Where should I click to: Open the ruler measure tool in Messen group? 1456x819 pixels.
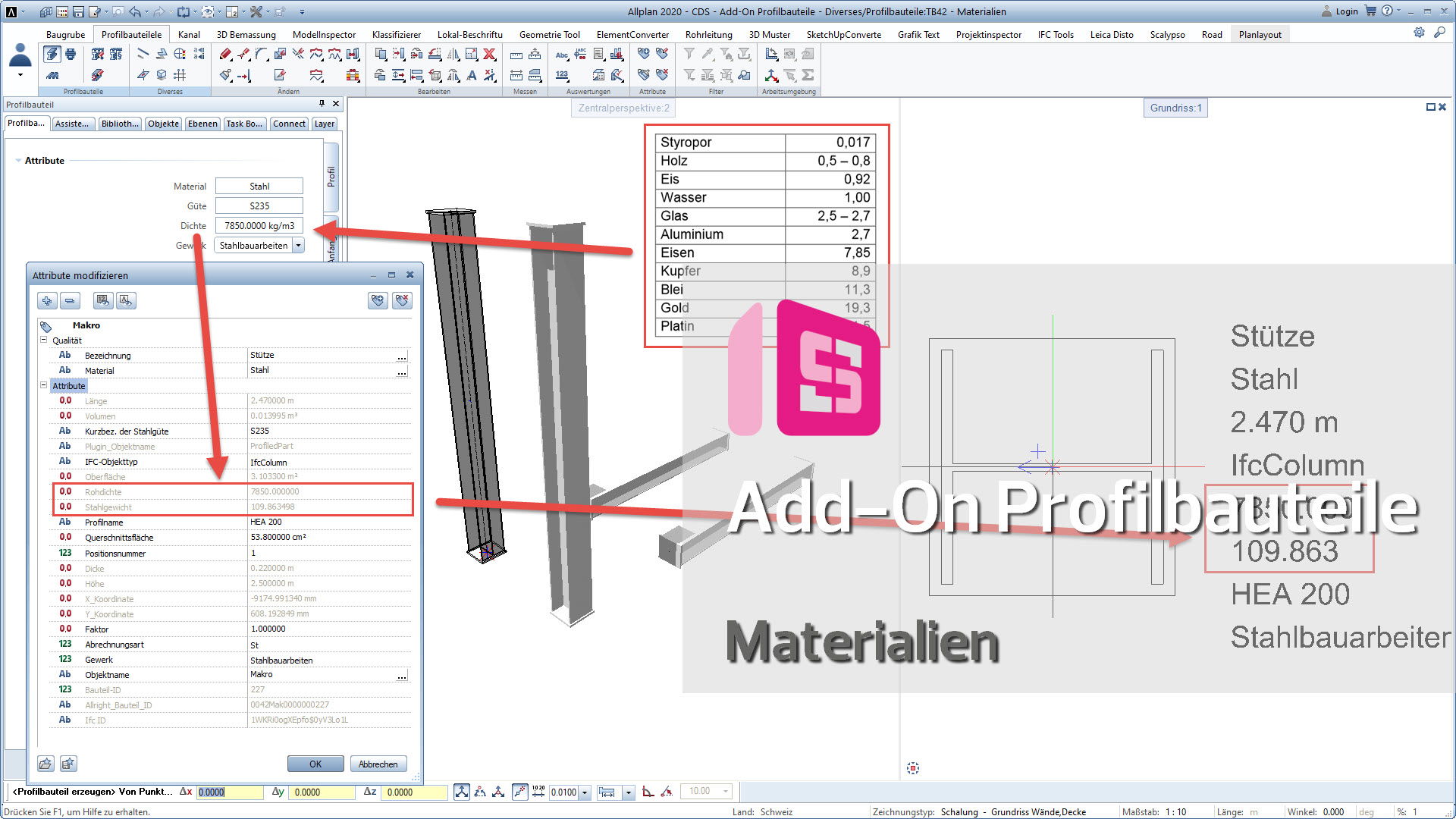[516, 55]
